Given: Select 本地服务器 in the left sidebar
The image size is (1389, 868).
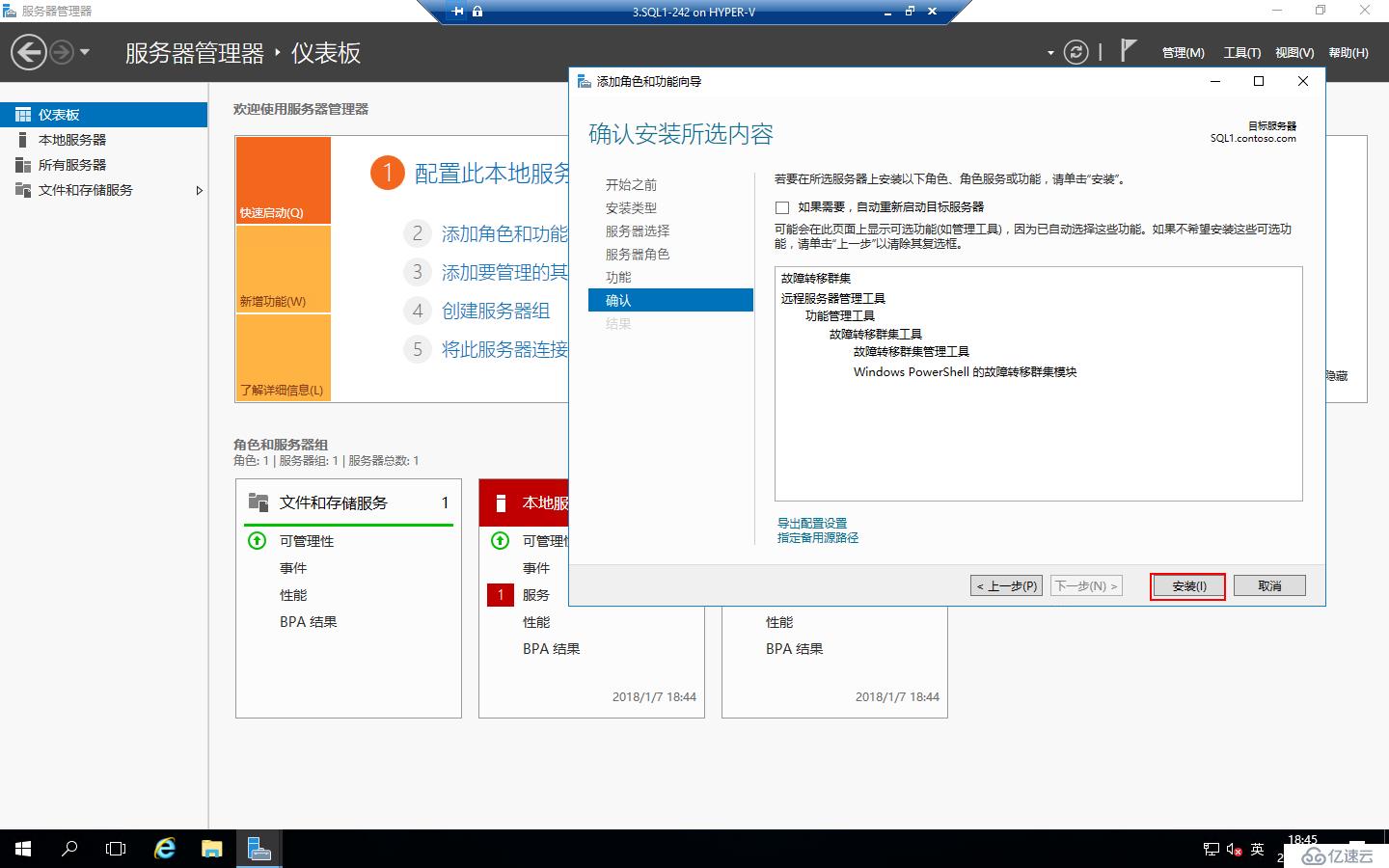Looking at the screenshot, I should [103, 140].
